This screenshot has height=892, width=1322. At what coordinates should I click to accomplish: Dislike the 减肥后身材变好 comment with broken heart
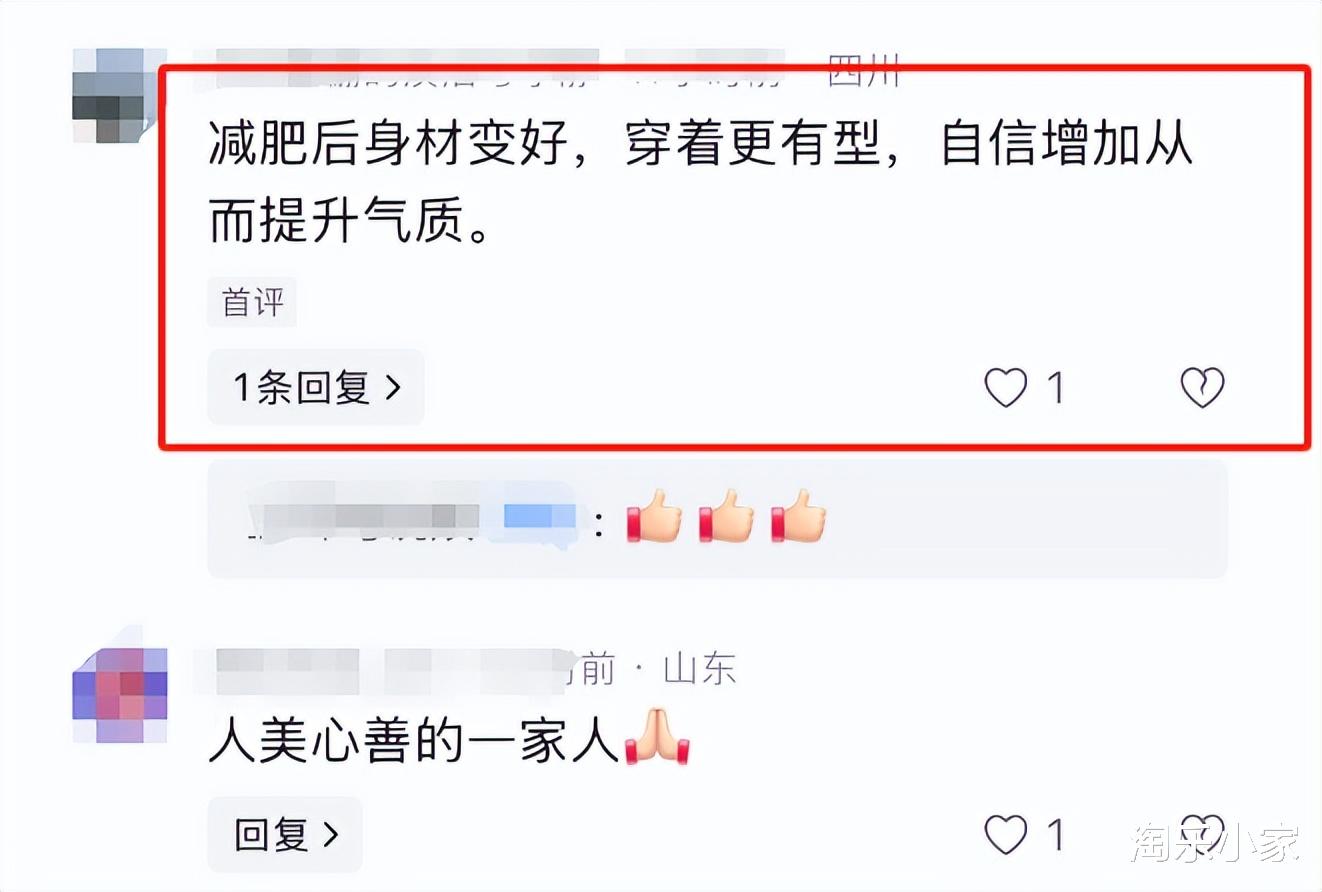click(1202, 388)
